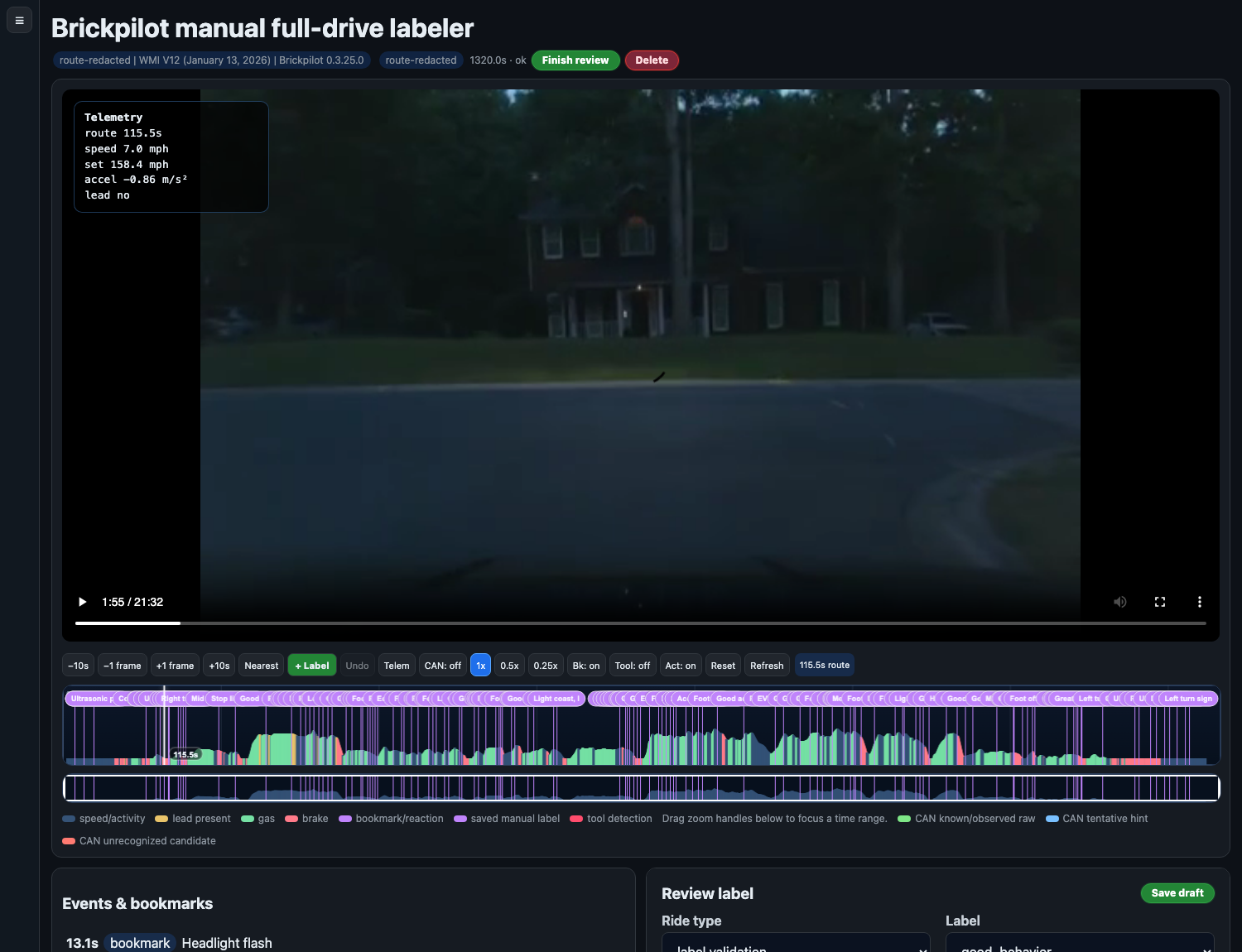
Task: Add a new label with + Label
Action: [x=312, y=666]
